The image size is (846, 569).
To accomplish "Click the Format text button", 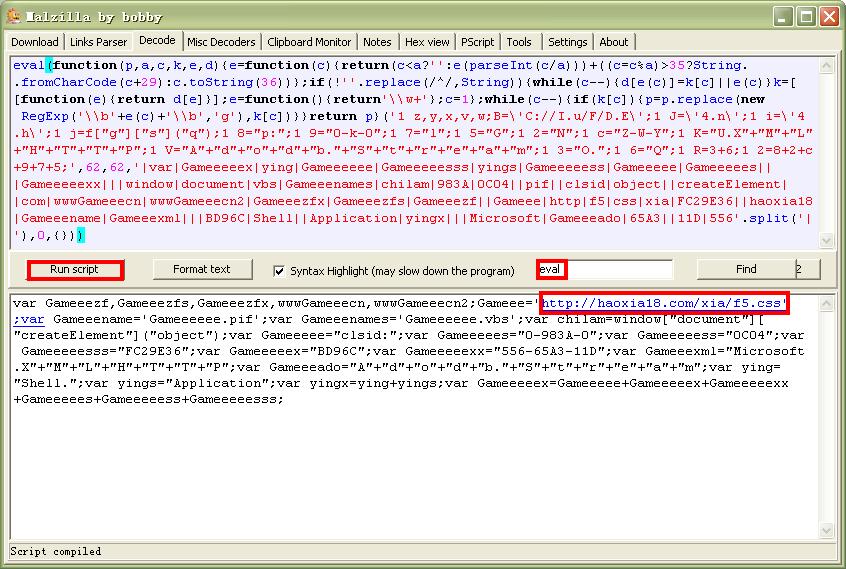I will tap(202, 269).
